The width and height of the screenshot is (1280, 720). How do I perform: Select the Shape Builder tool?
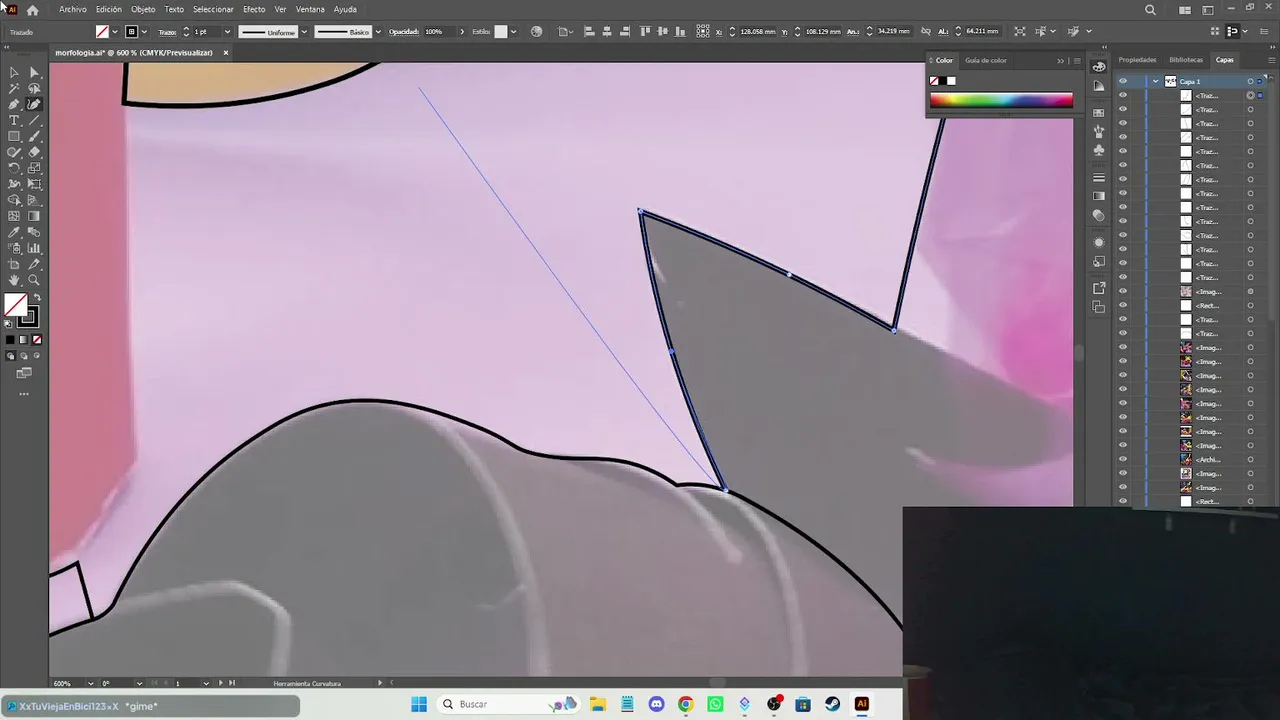pos(14,200)
